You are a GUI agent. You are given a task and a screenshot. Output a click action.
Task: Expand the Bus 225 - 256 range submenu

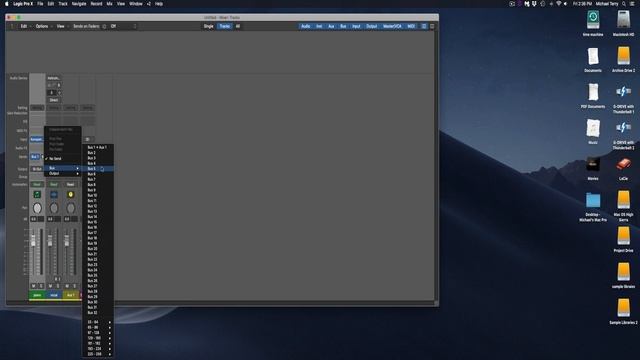click(98, 354)
